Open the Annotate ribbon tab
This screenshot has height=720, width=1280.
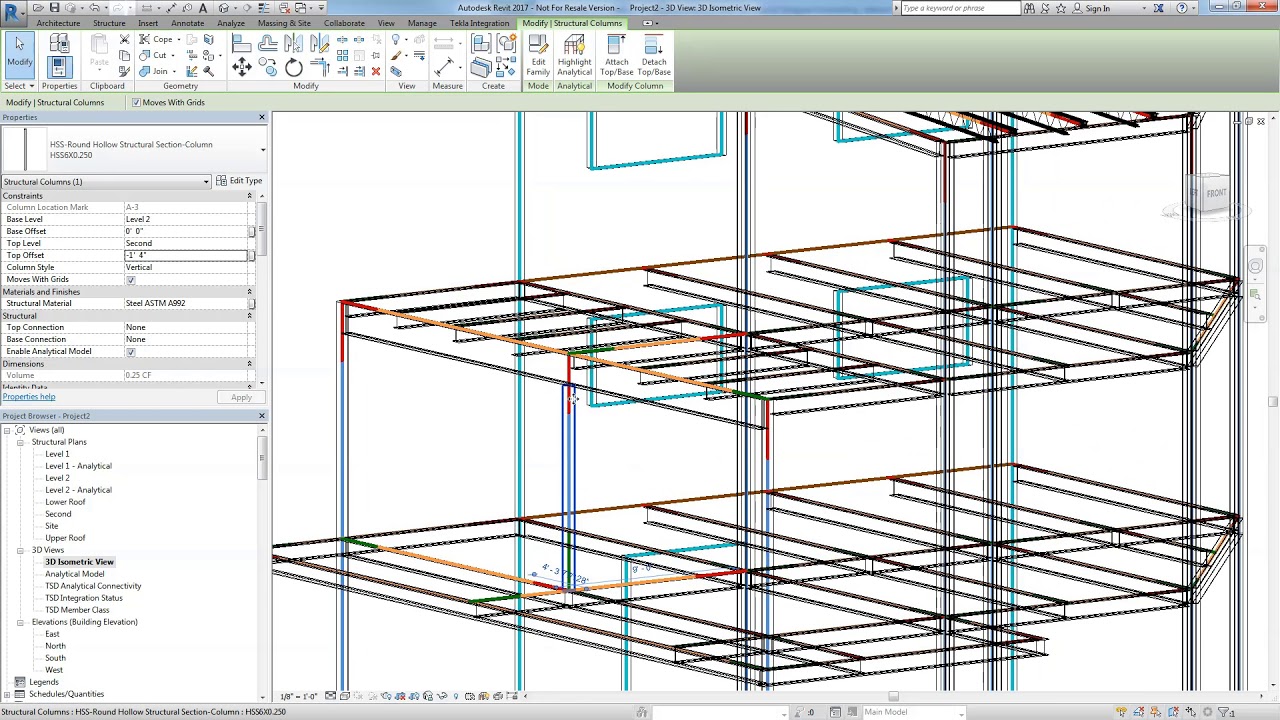coord(187,23)
